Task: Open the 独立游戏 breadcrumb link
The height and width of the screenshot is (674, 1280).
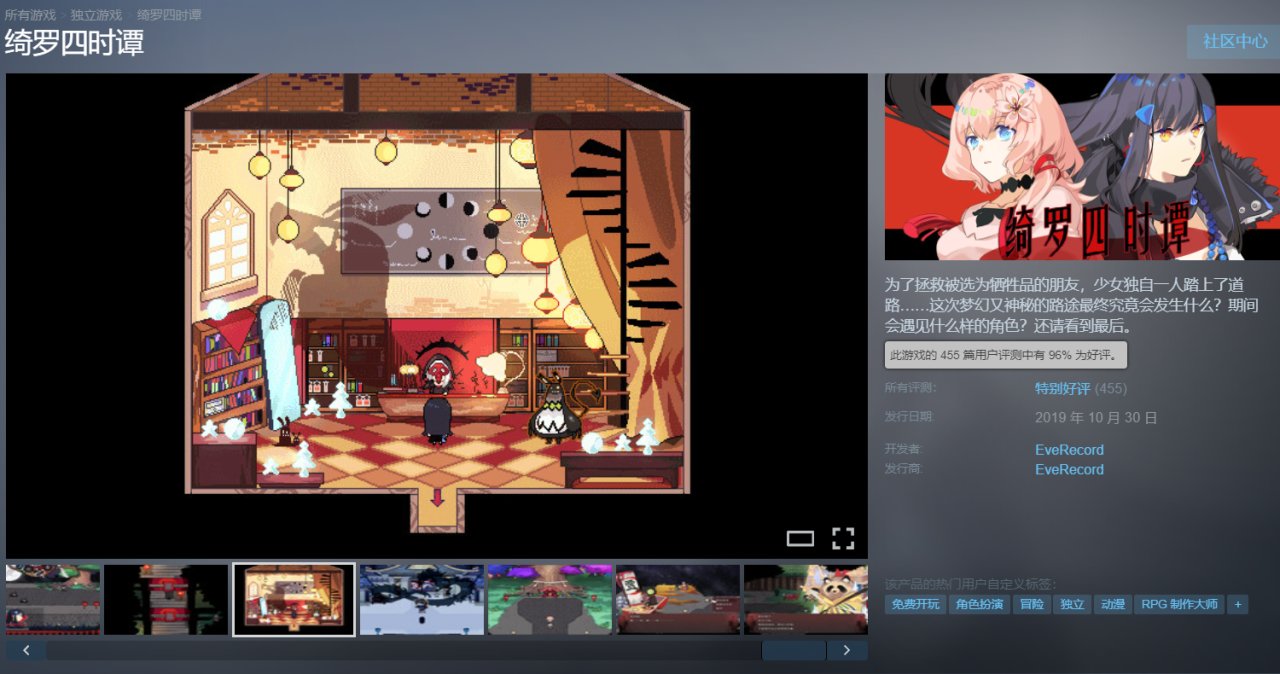Action: pyautogui.click(x=96, y=15)
